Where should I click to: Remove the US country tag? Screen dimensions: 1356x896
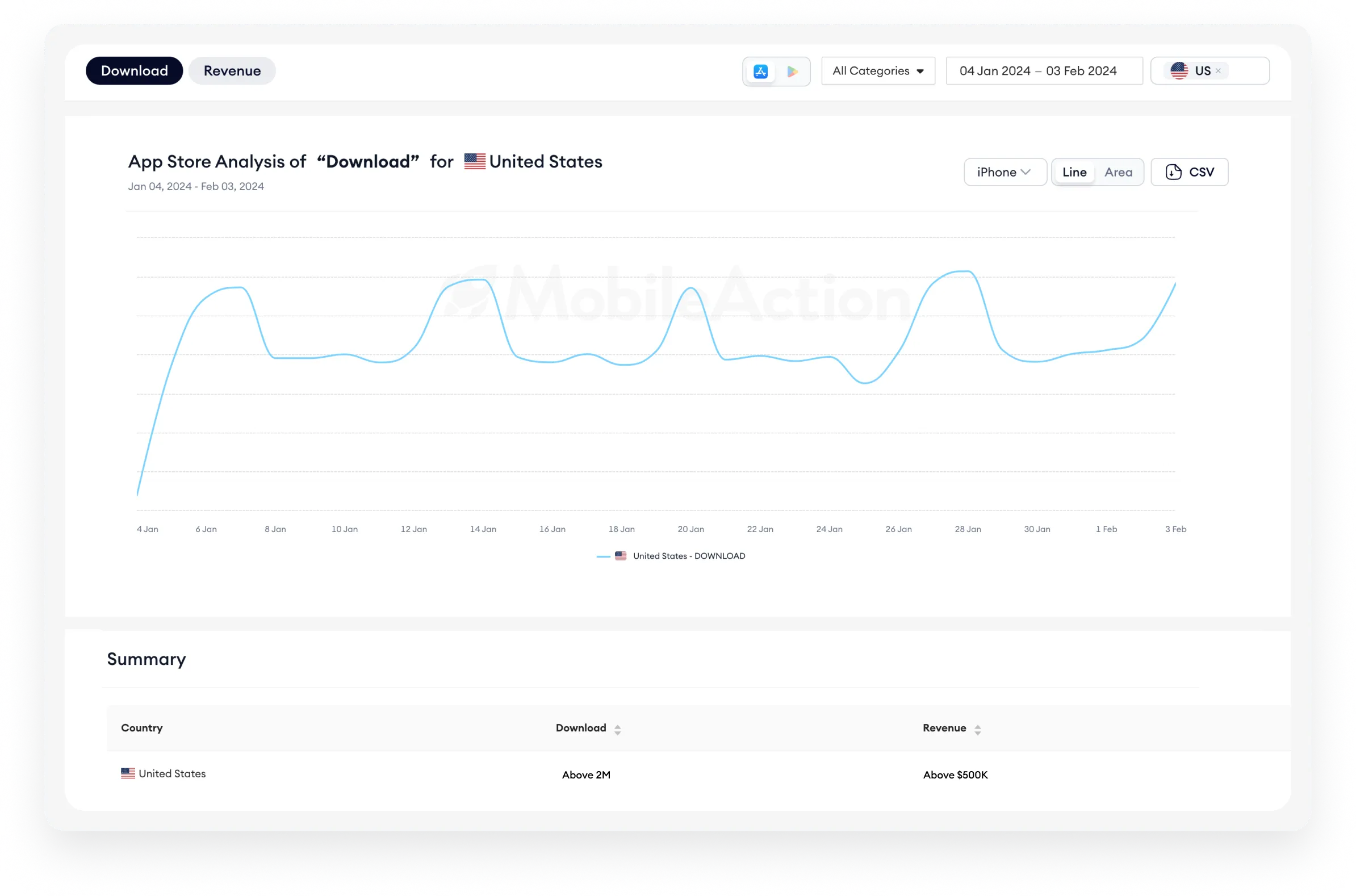click(1218, 71)
